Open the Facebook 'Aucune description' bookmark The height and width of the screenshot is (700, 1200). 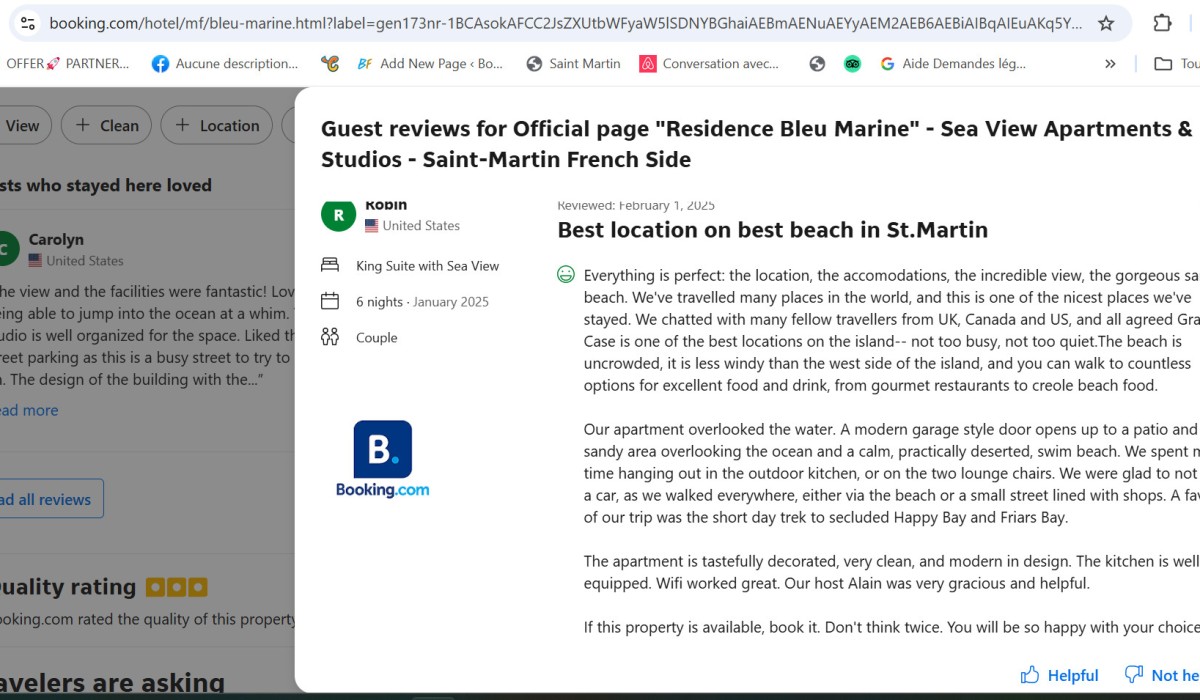(x=225, y=64)
